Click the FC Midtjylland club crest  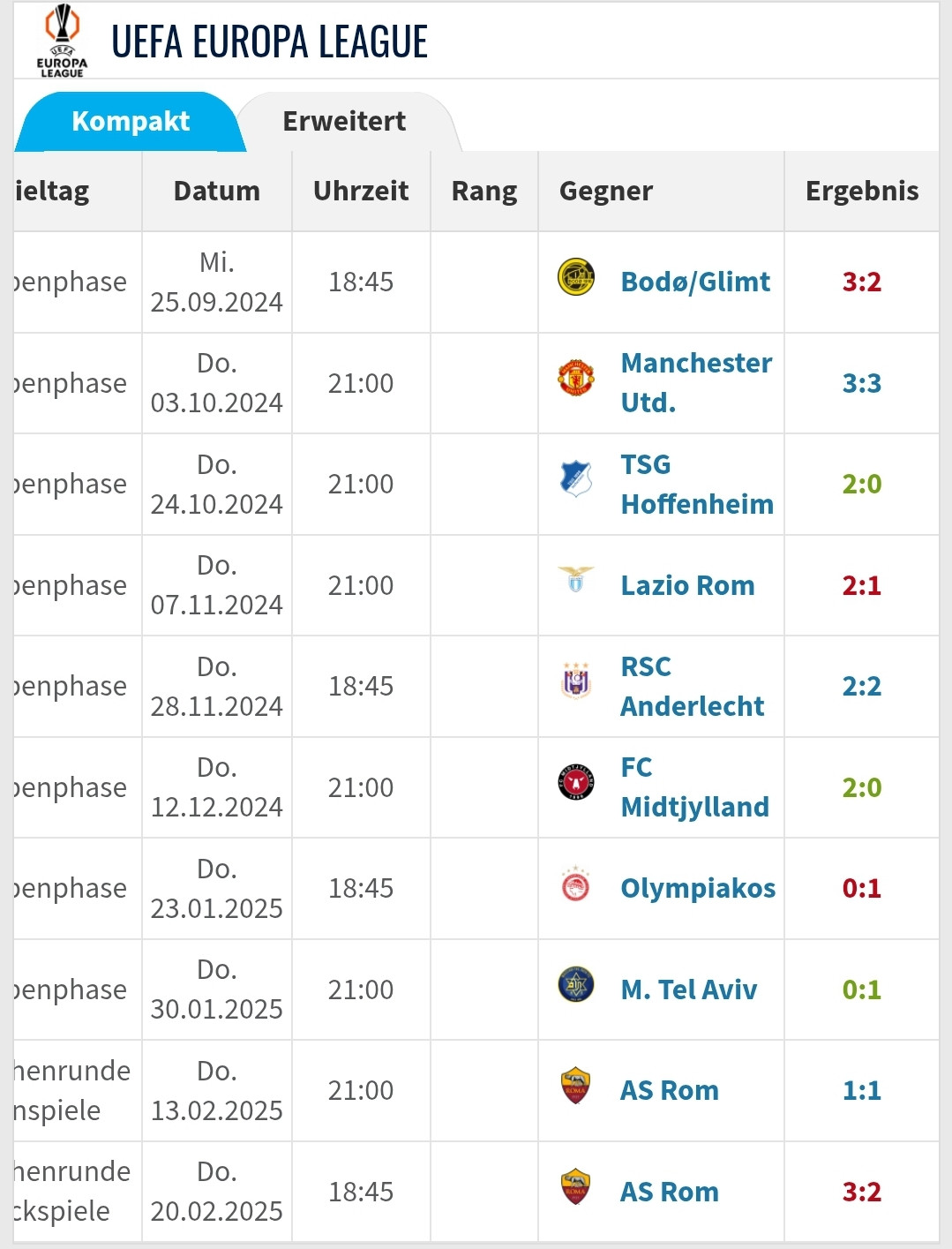tap(576, 783)
